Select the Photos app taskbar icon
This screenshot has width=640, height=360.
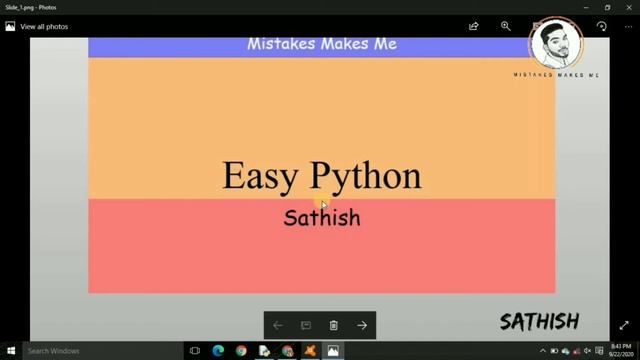tap(333, 351)
